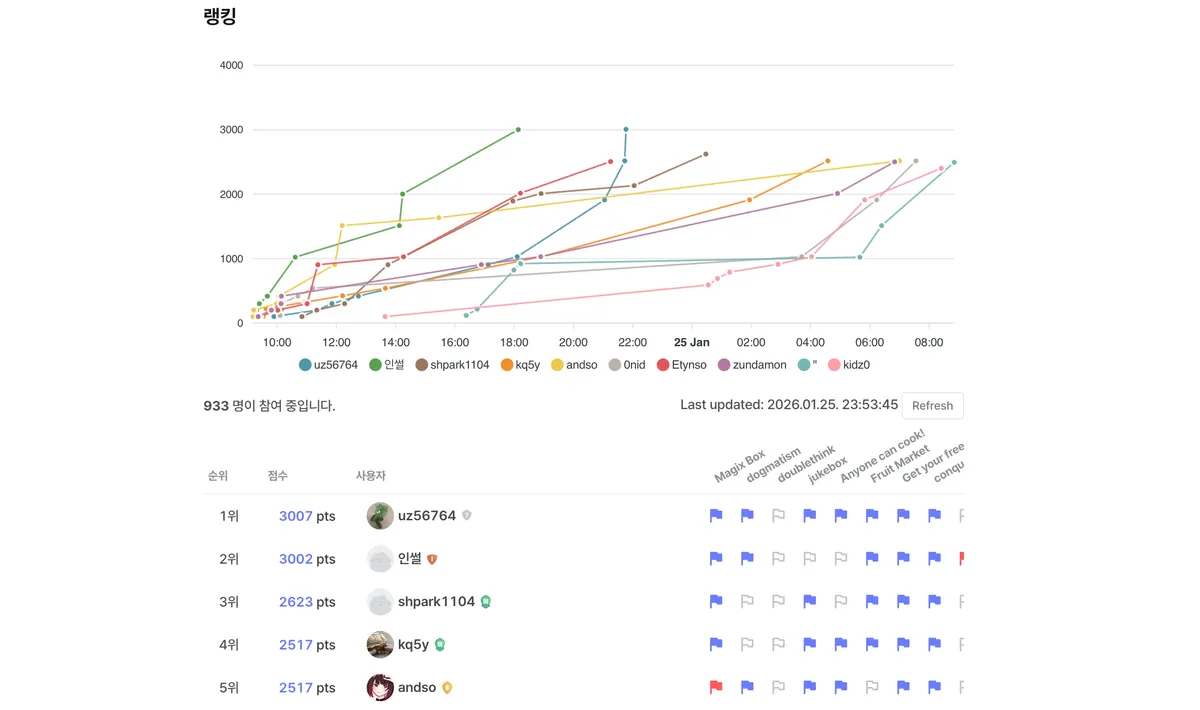Click 인썰's unsolved doublethink flag
This screenshot has width=1200, height=710.
[778, 559]
